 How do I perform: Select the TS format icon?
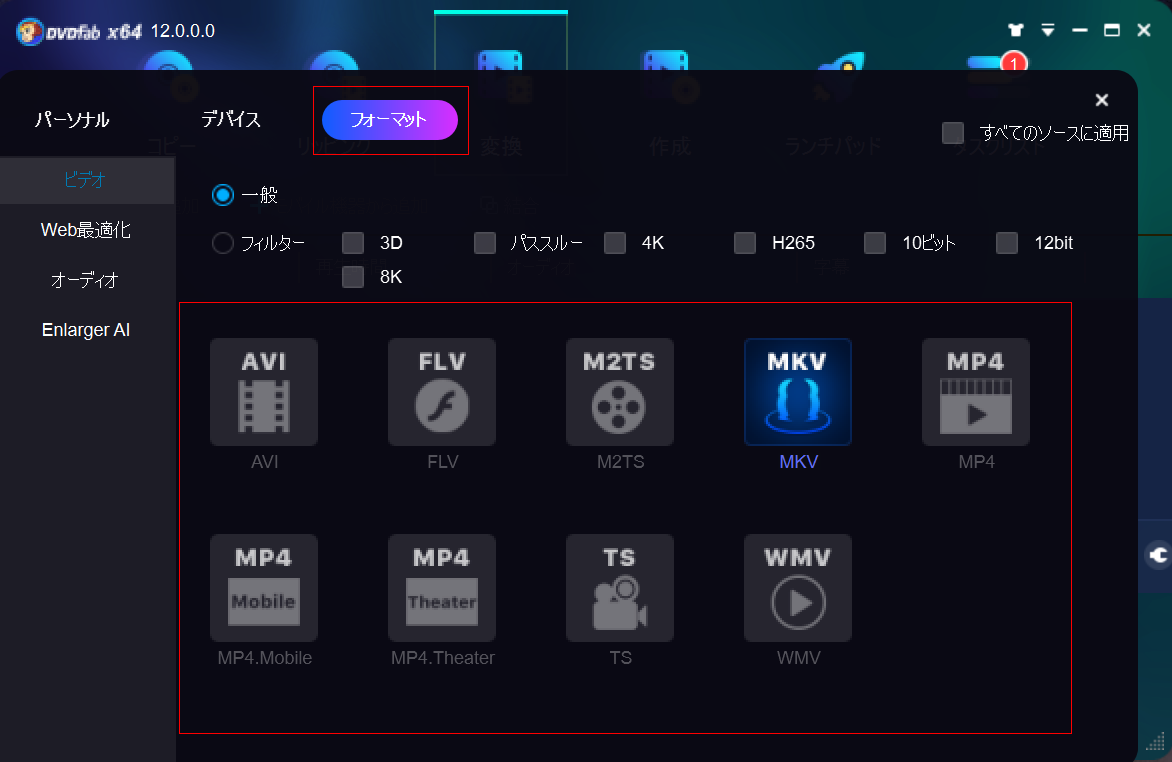pos(620,588)
